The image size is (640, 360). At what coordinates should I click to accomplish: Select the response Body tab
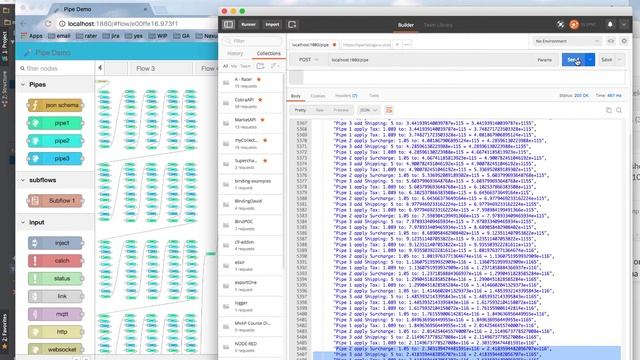pos(296,96)
